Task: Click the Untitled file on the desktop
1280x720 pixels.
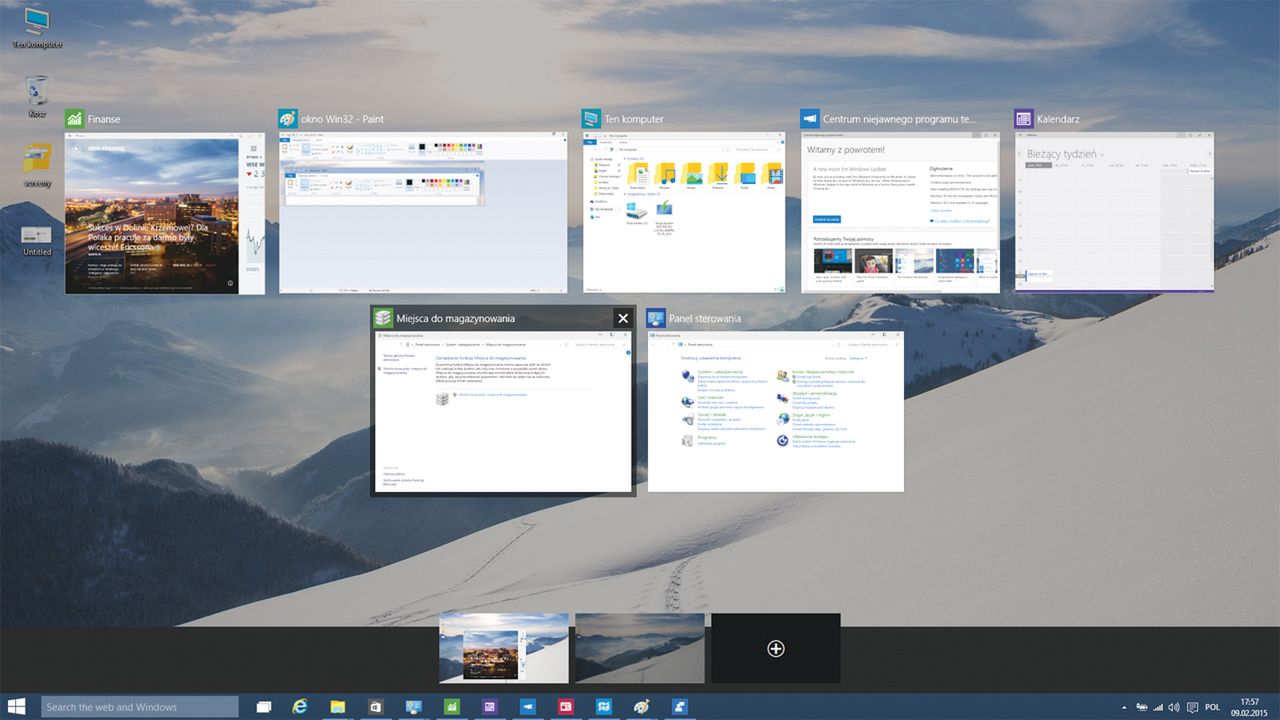Action: tap(37, 240)
